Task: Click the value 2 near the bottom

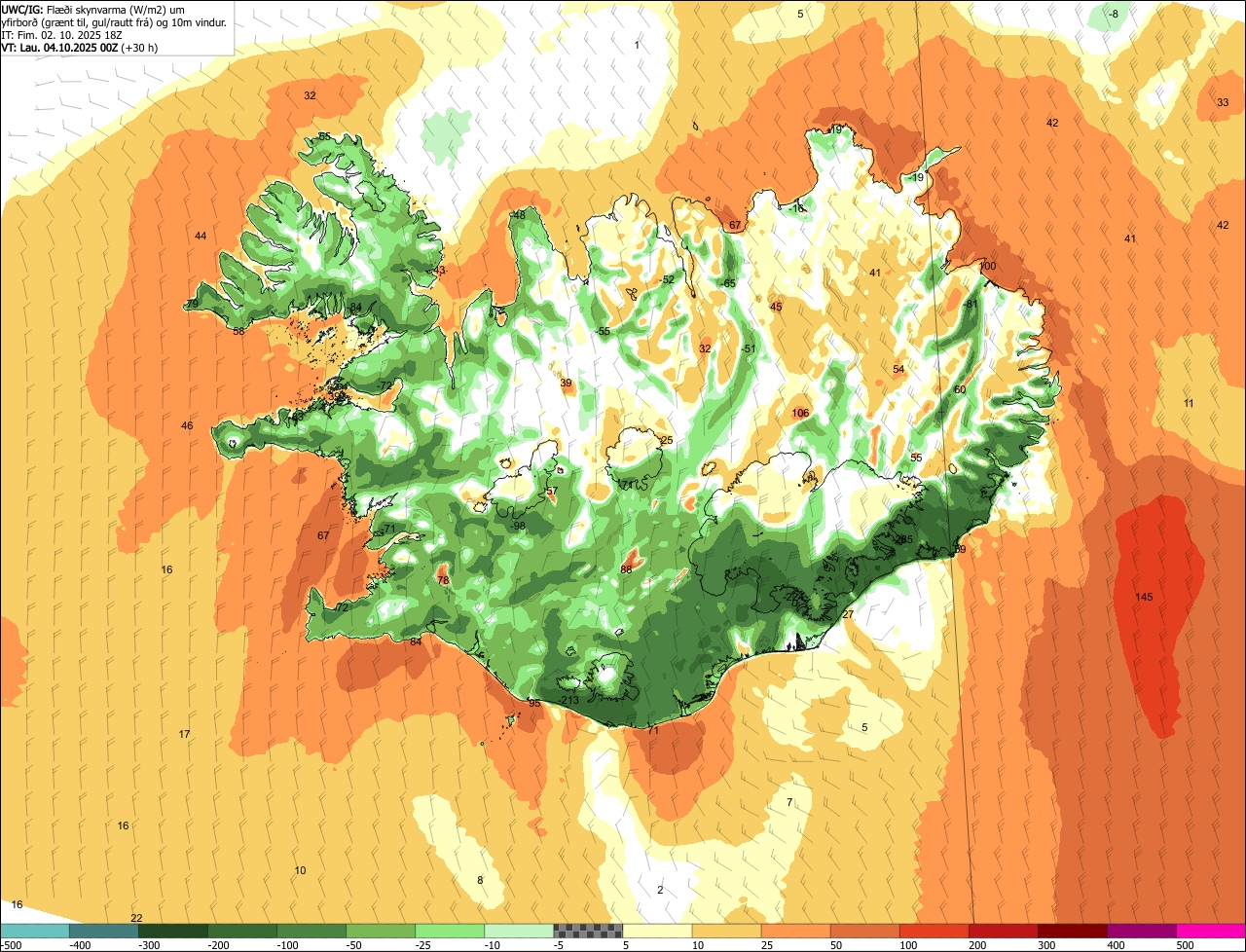Action: pyautogui.click(x=660, y=890)
